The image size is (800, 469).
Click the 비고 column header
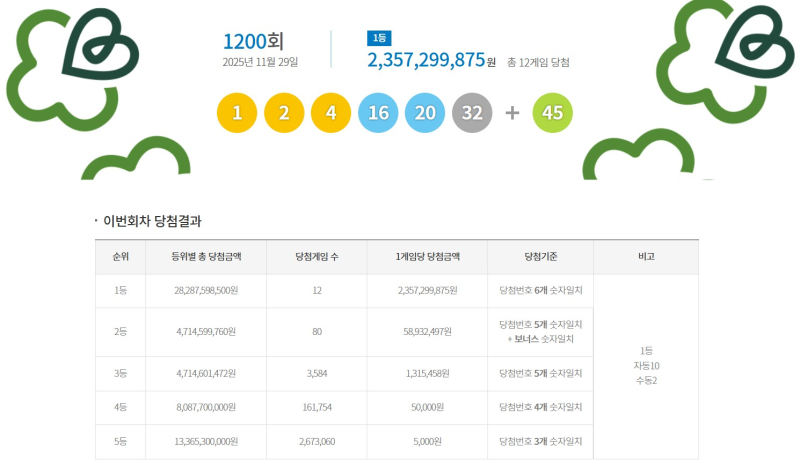coord(645,257)
